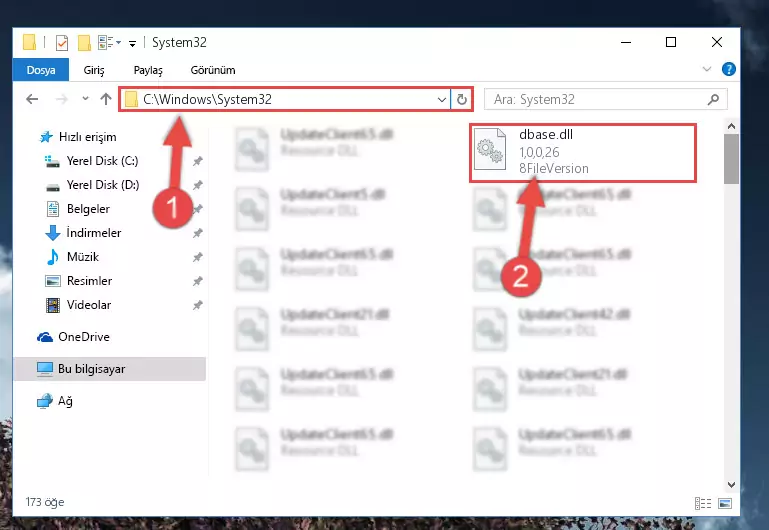This screenshot has width=769, height=530.
Task: Open the Dosya ribbon tab
Action: pyautogui.click(x=41, y=70)
